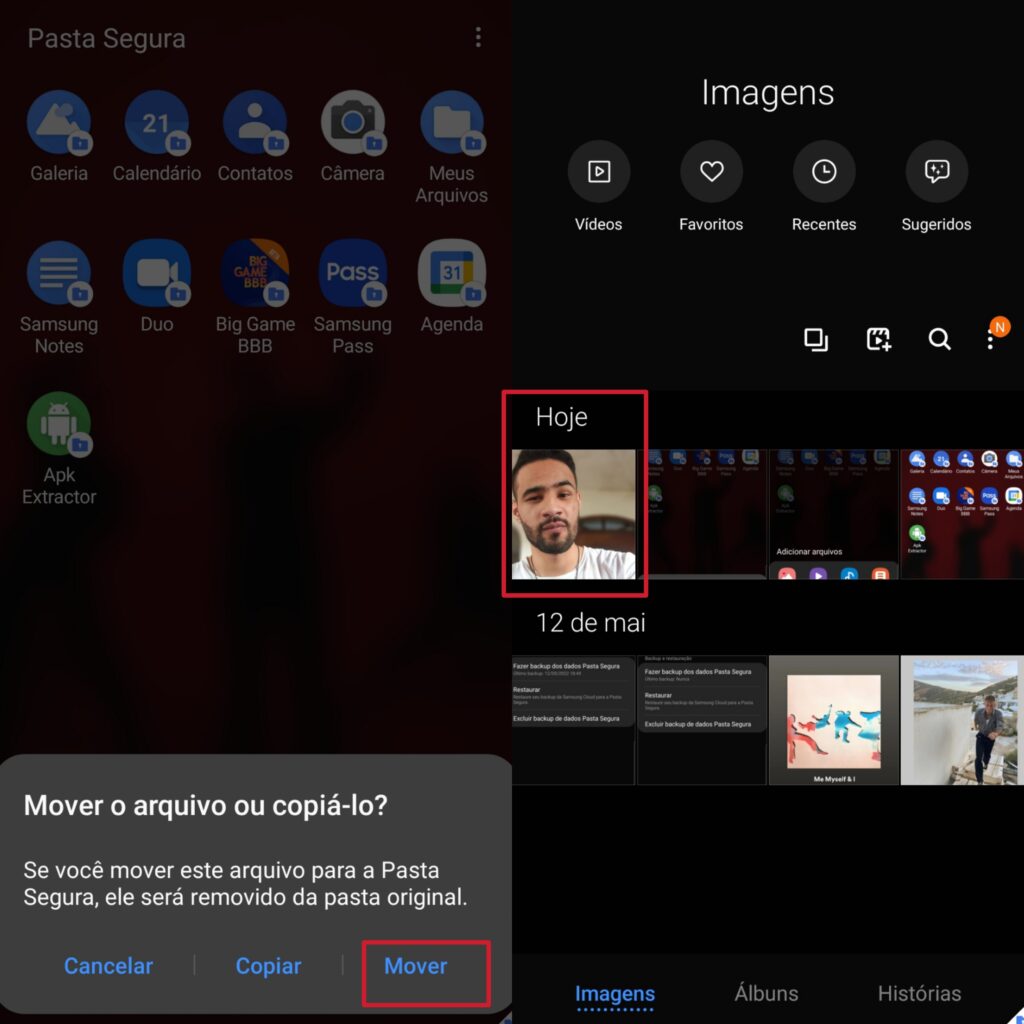Launch the Contatos app
1024x1024 pixels.
[255, 124]
